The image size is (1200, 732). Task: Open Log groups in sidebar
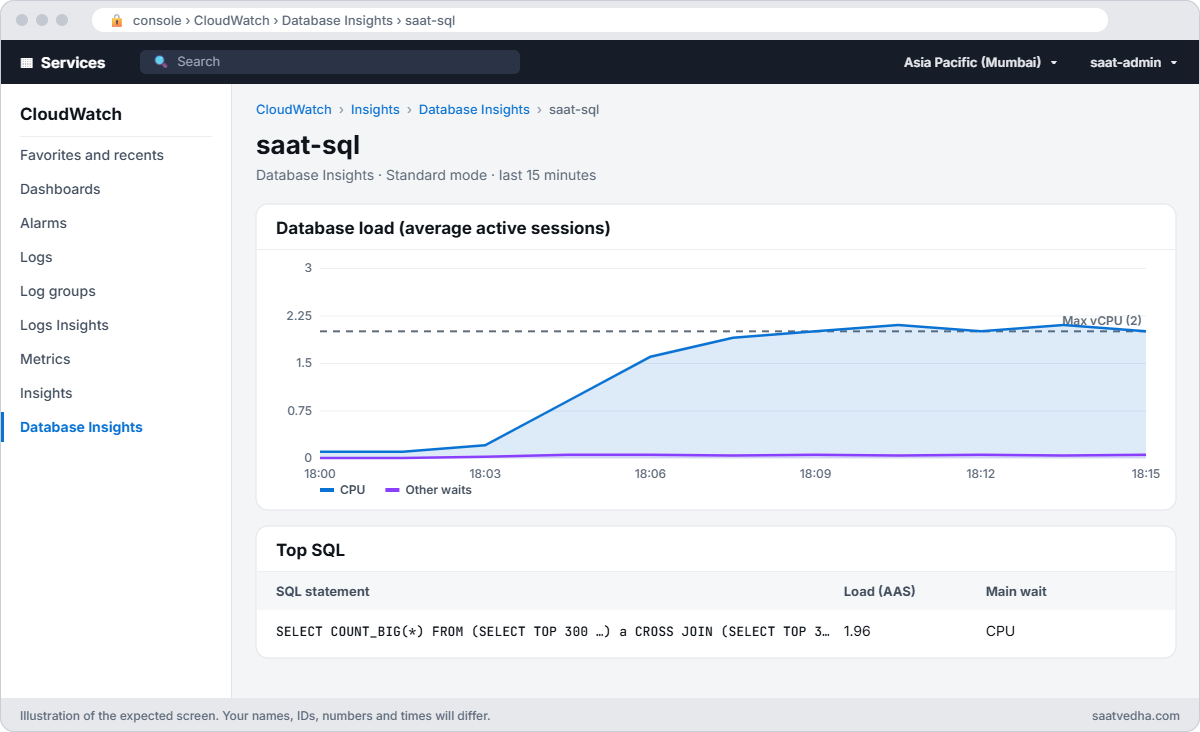click(x=58, y=291)
